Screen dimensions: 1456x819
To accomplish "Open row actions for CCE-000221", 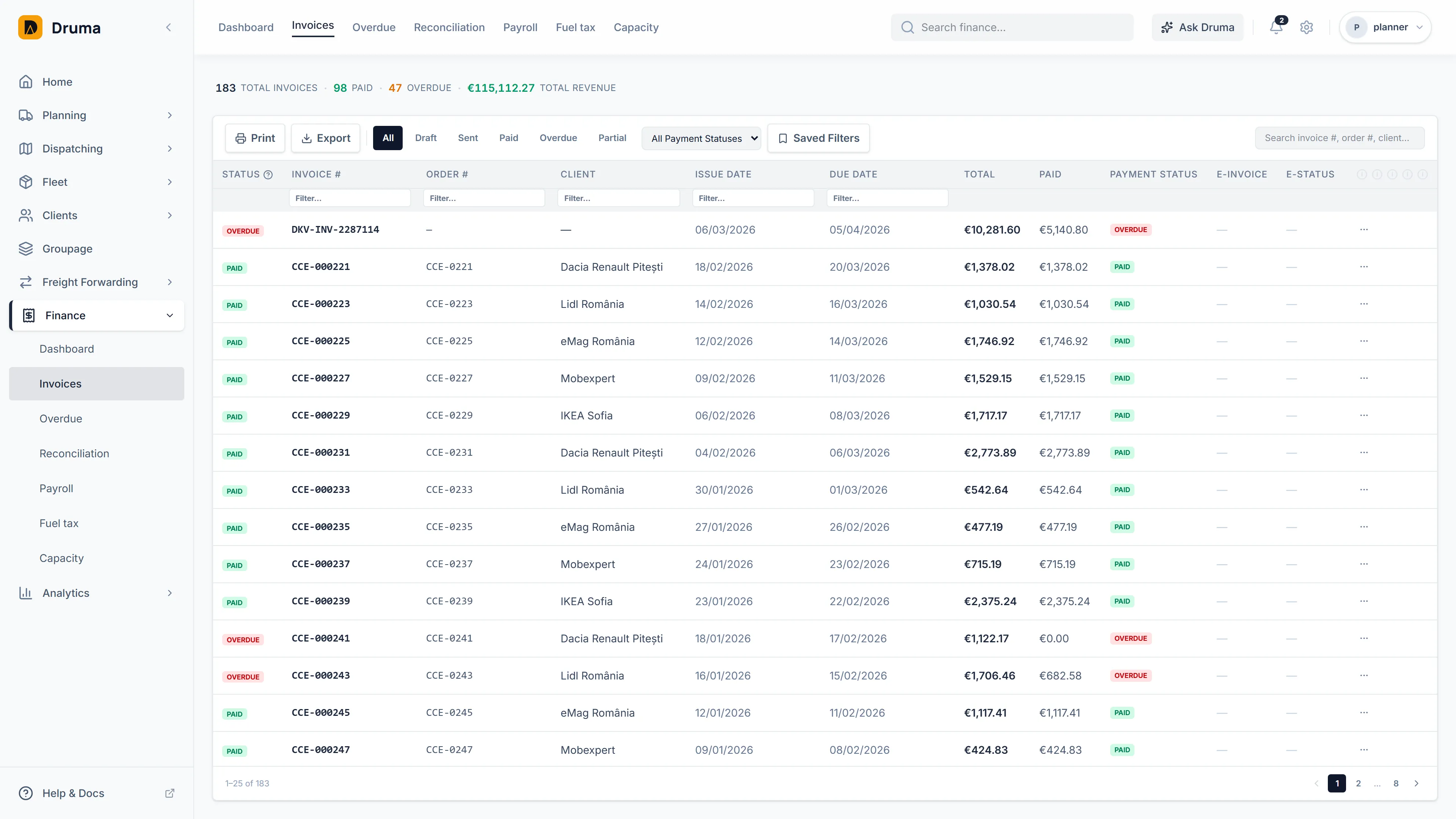I will coord(1364,267).
